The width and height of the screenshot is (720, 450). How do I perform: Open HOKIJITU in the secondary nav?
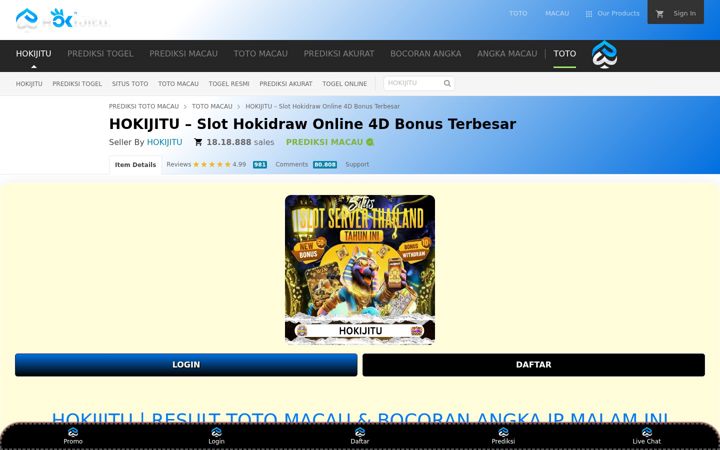point(29,84)
